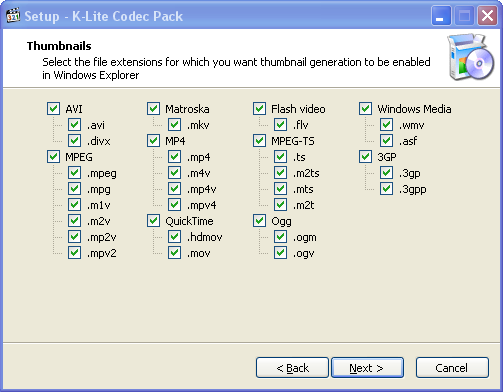Uncheck the Ogg group checkbox
The height and width of the screenshot is (392, 503).
(x=259, y=221)
